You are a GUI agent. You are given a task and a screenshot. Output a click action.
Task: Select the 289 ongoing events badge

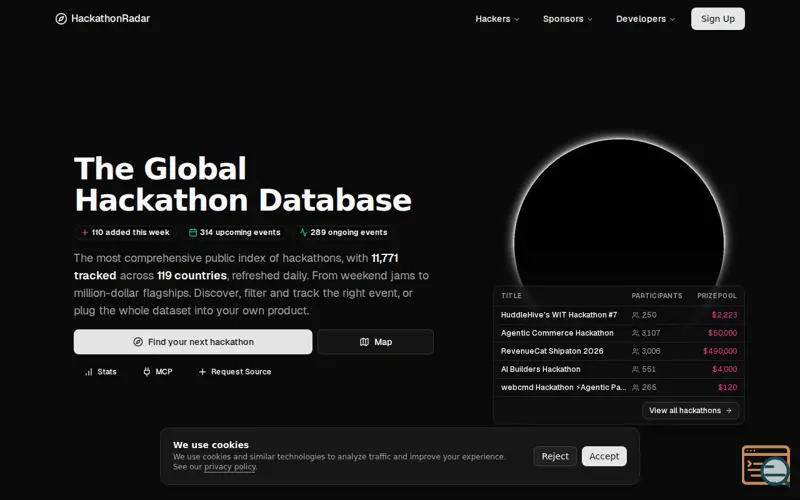(343, 233)
